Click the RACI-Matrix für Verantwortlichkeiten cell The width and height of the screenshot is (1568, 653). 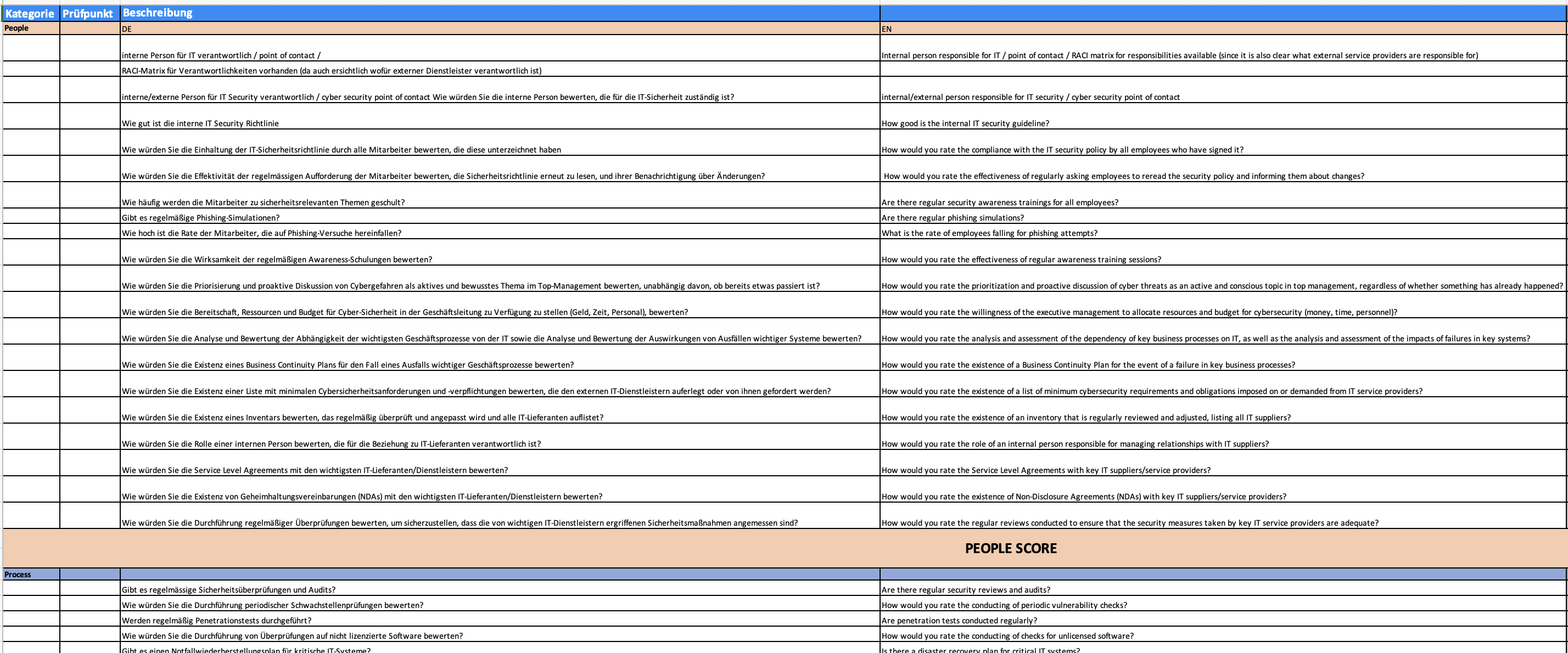click(x=331, y=71)
